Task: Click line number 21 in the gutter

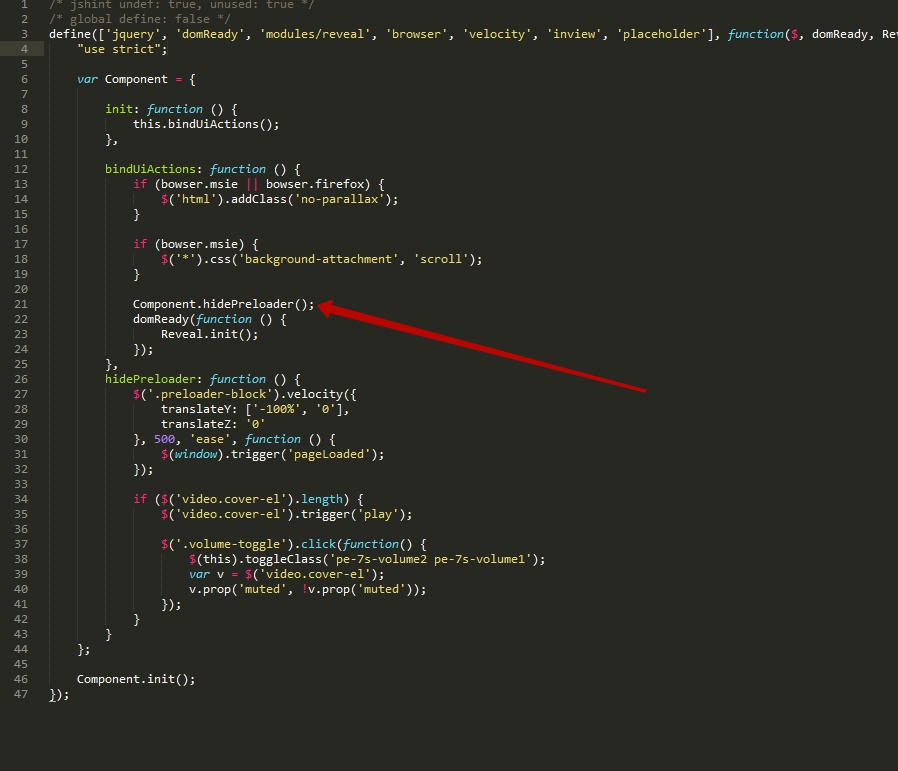Action: (x=21, y=304)
